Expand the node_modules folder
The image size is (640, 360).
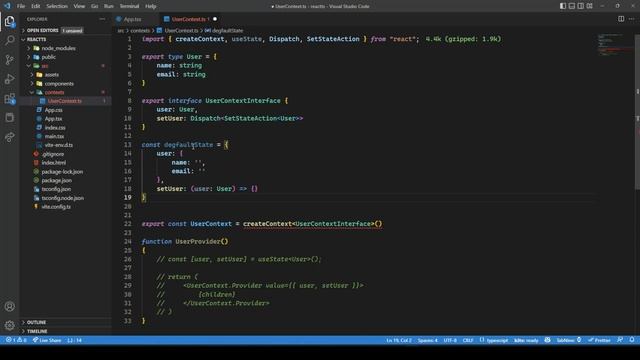point(65,48)
